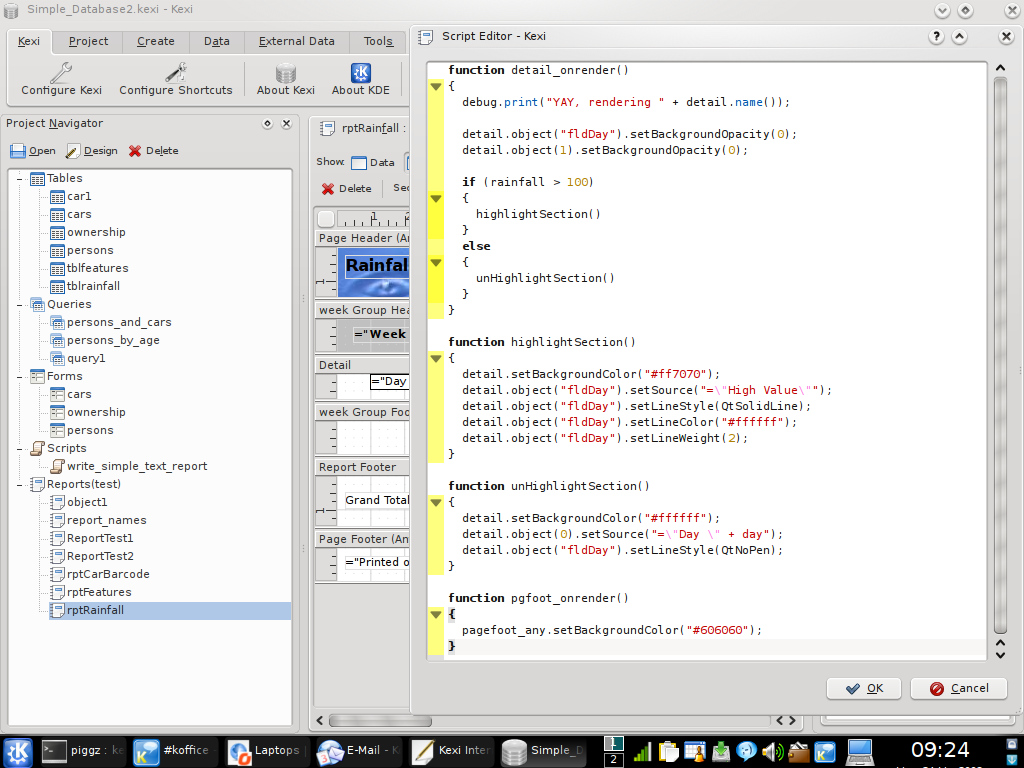Open the Data tab
1024x768 pixels.
[216, 41]
